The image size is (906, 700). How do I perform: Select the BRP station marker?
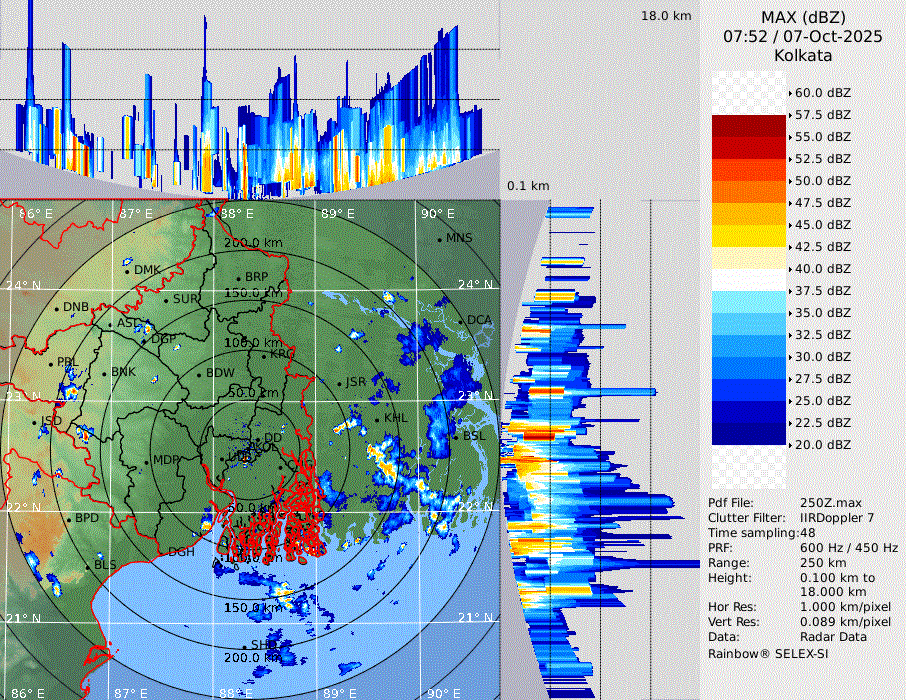(238, 278)
